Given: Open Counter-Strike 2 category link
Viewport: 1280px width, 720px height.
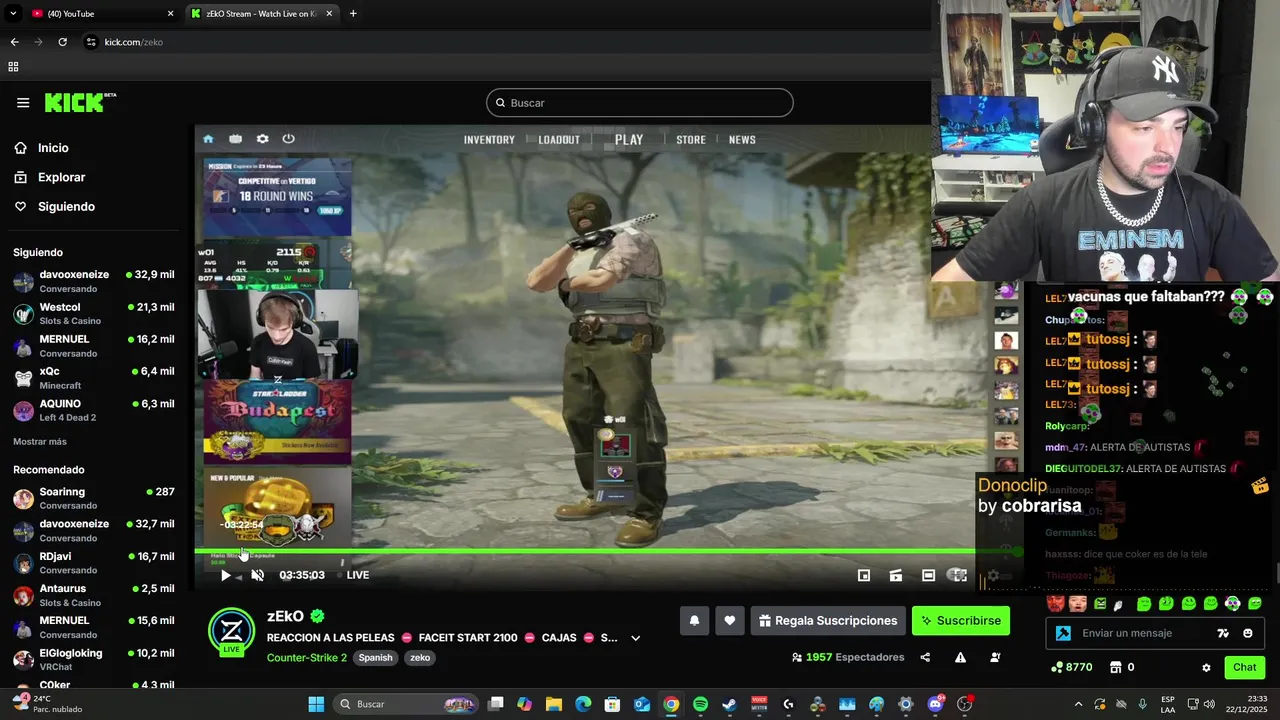Looking at the screenshot, I should 307,658.
